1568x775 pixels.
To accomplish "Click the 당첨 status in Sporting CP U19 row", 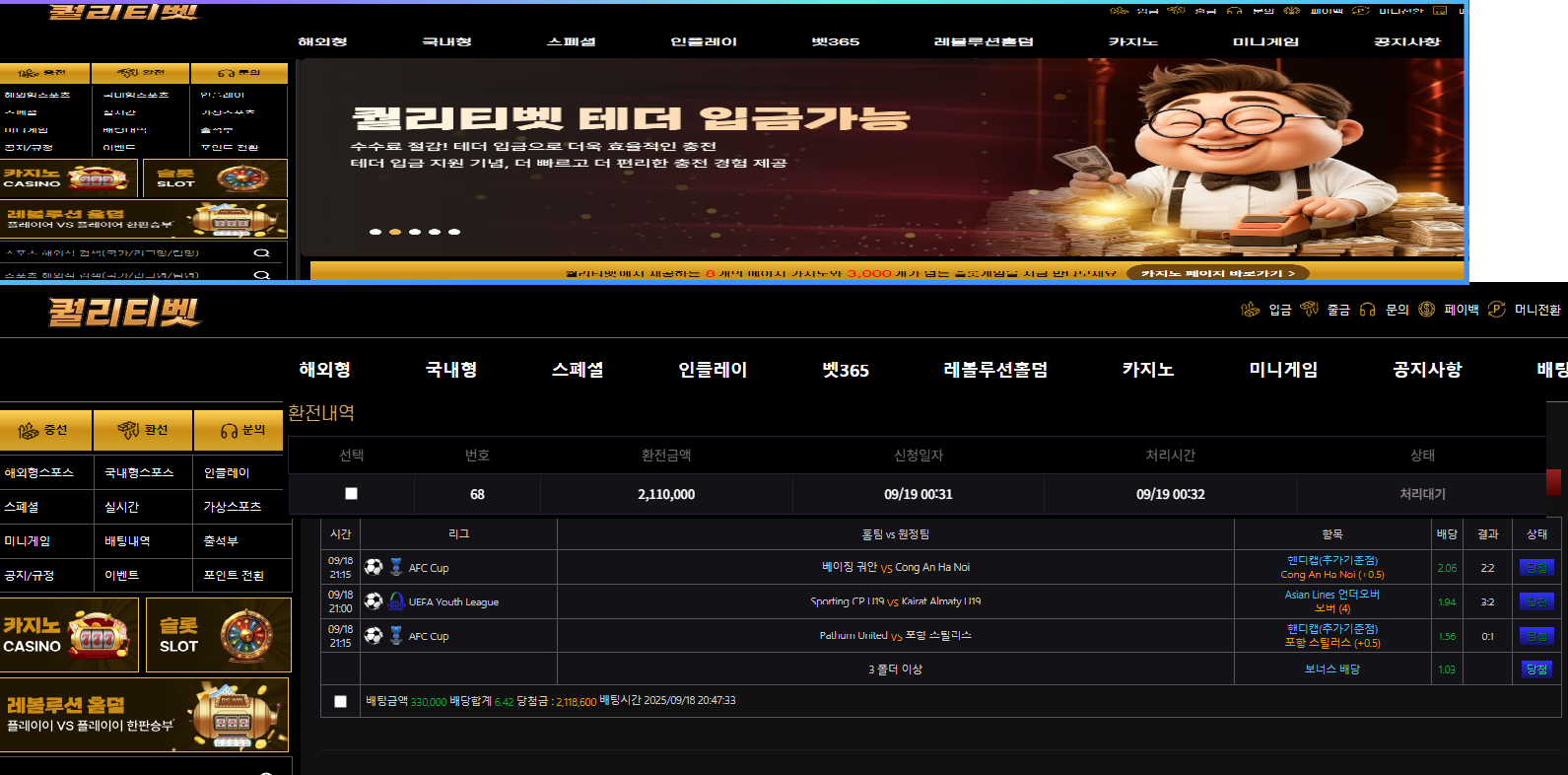I will coord(1536,601).
